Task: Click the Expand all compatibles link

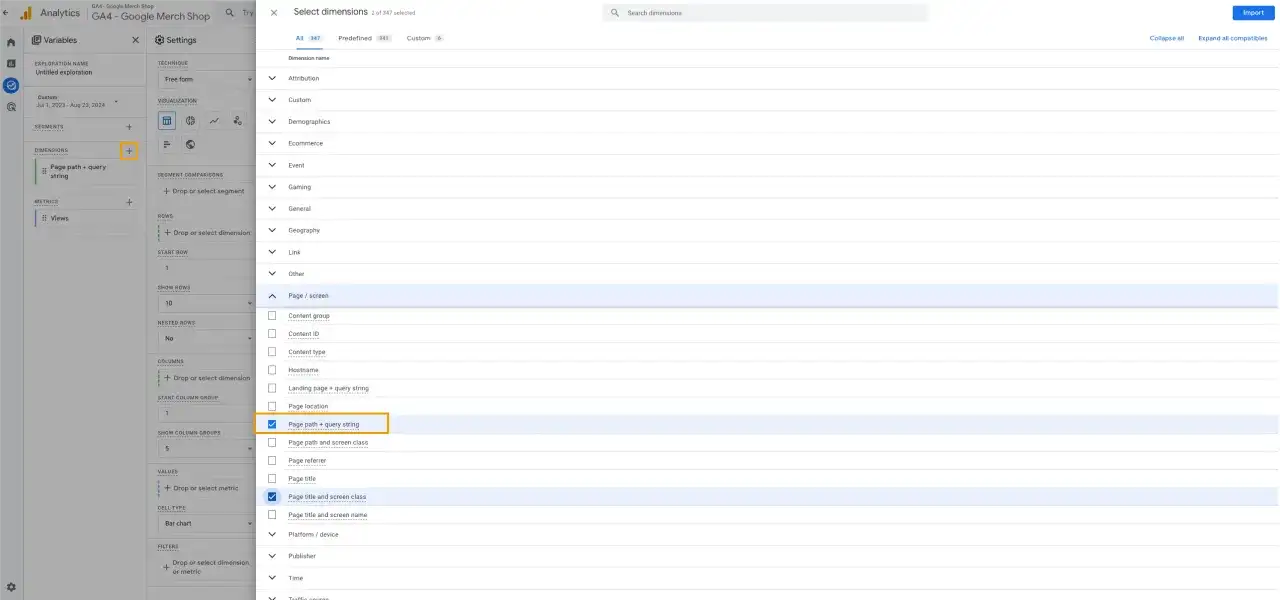Action: (1232, 37)
